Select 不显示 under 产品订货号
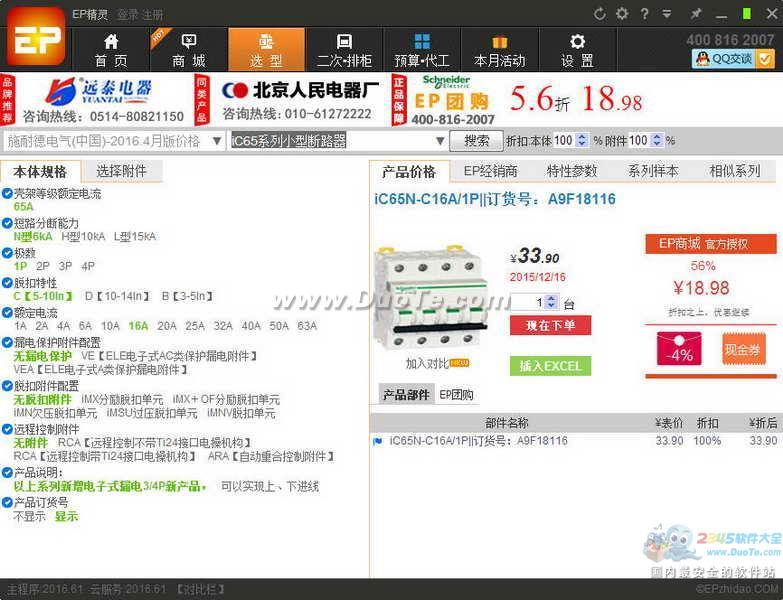The image size is (783, 600). click(29, 516)
